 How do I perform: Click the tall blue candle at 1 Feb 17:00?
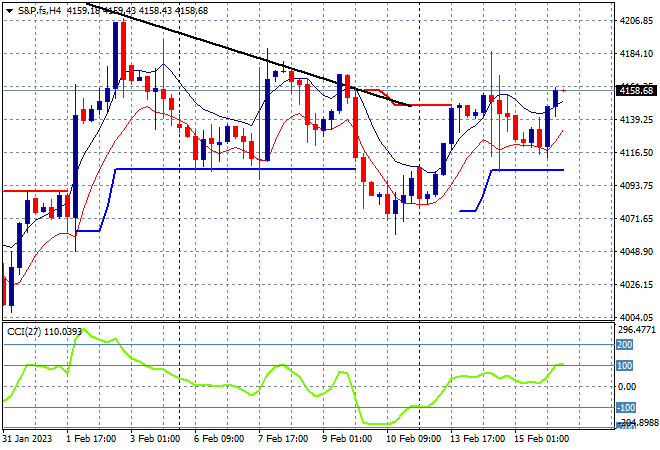75,167
